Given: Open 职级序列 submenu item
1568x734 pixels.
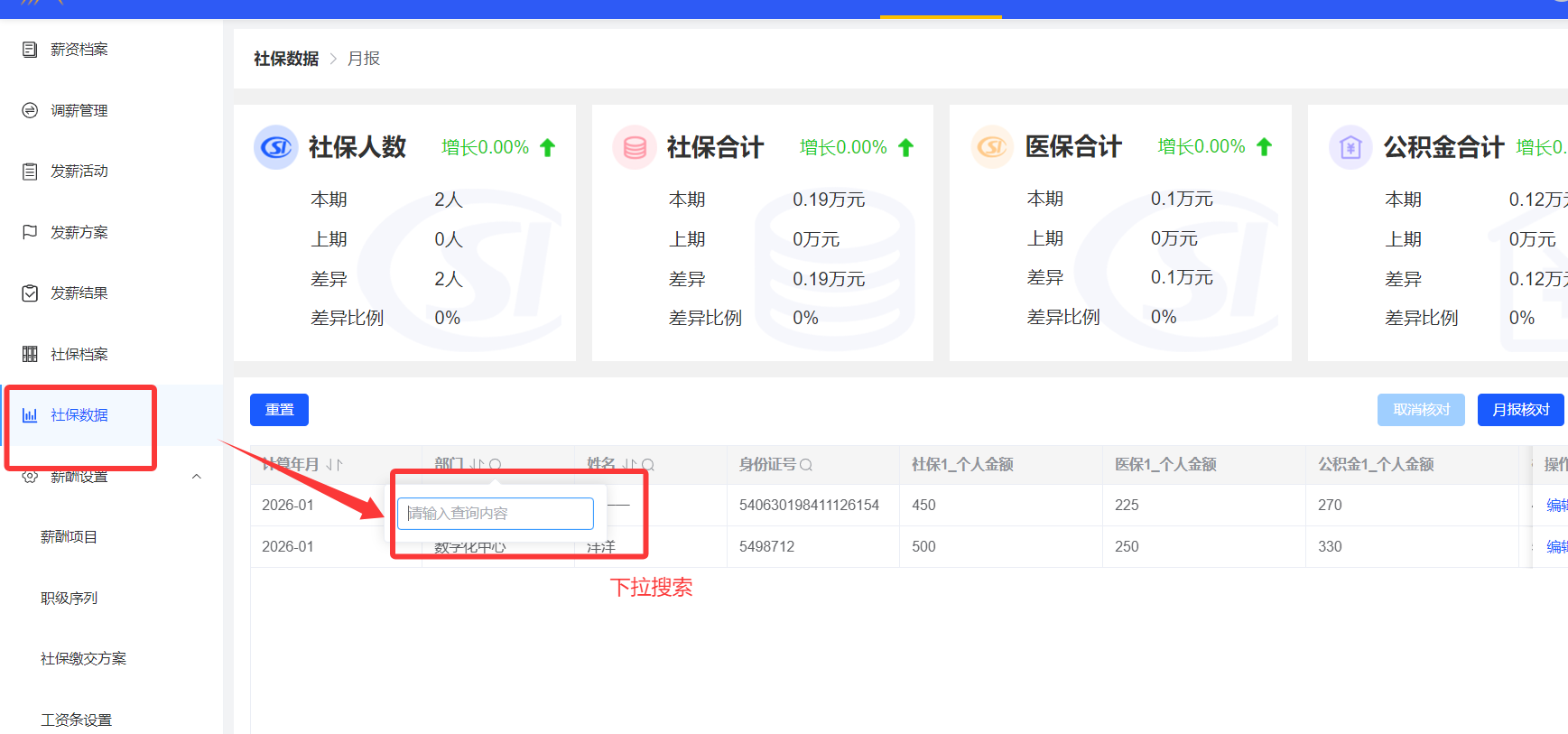Looking at the screenshot, I should [69, 598].
